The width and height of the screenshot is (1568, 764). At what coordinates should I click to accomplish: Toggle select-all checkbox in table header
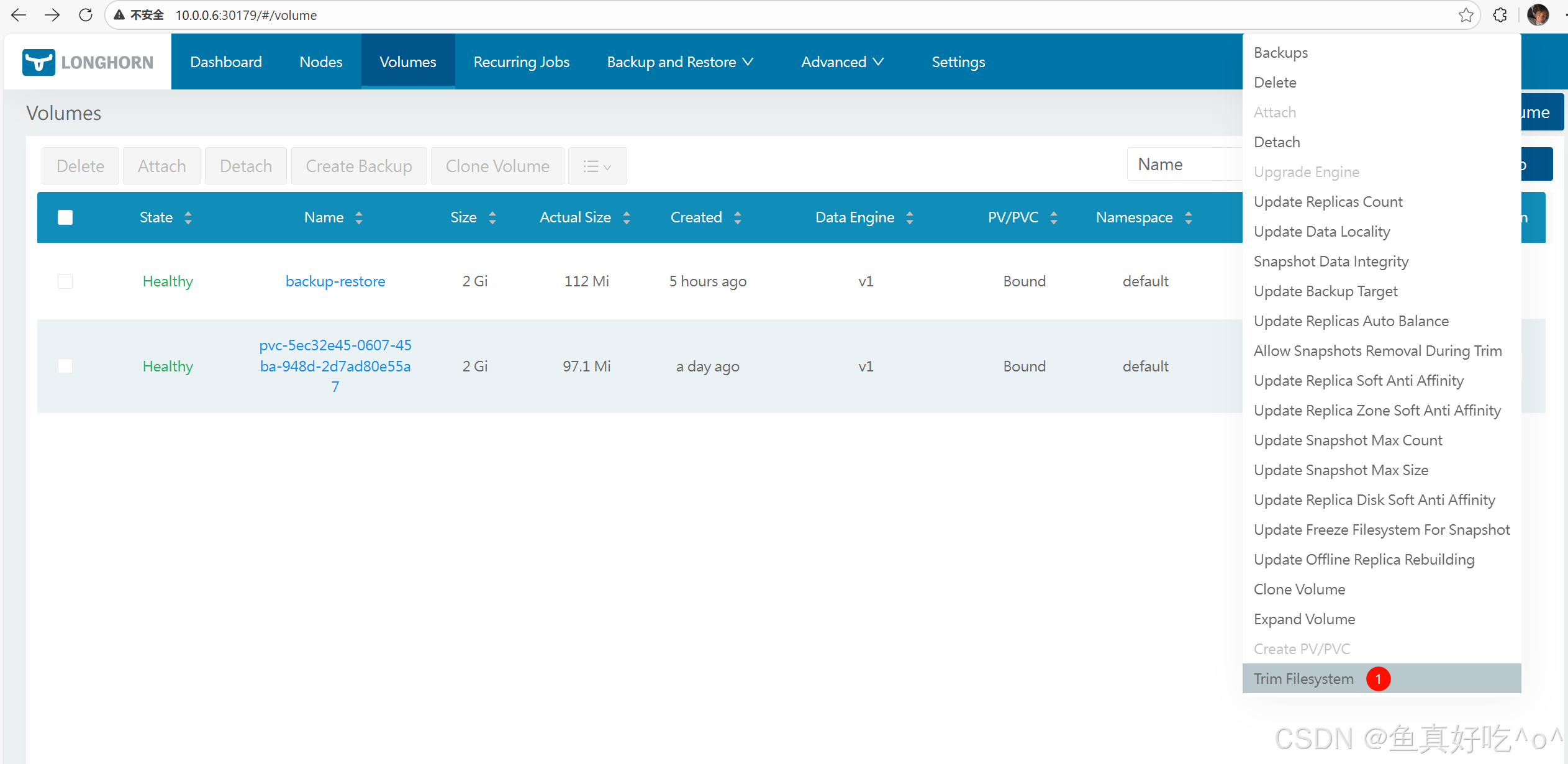pyautogui.click(x=65, y=217)
